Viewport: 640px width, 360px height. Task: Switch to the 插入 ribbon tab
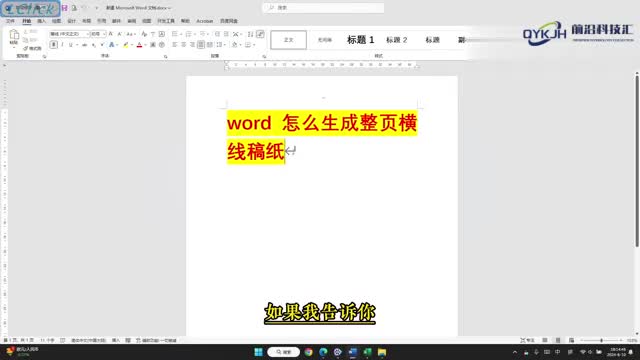coord(41,21)
